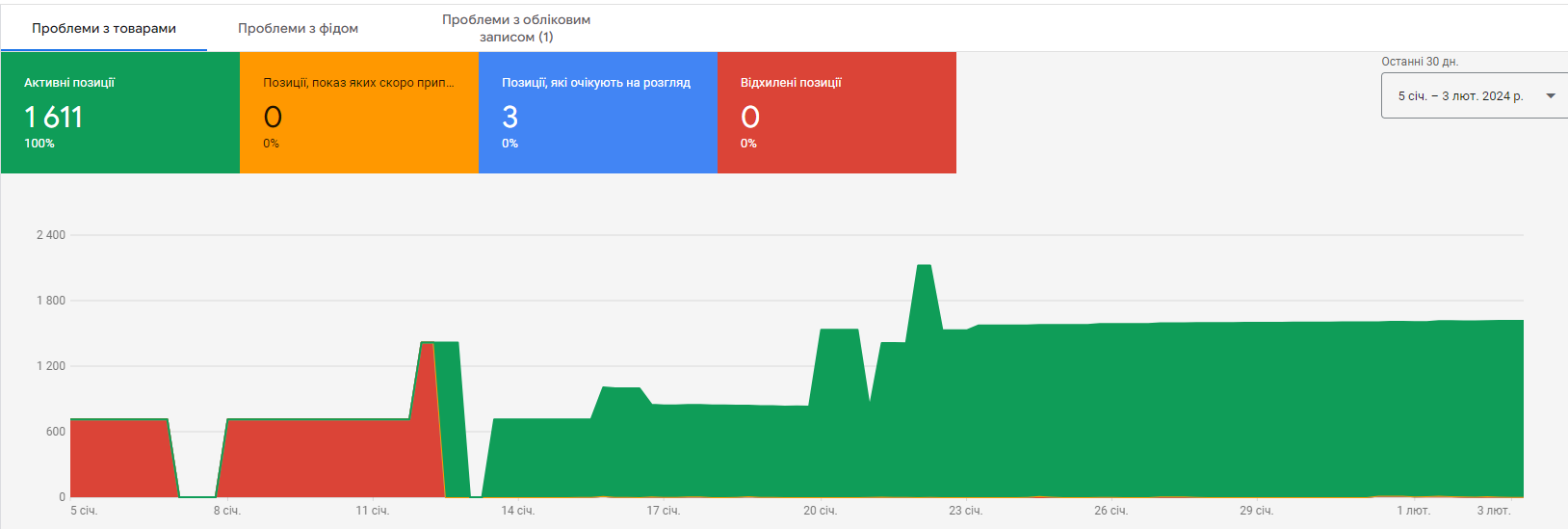Image resolution: width=1568 pixels, height=529 pixels.
Task: Click the 1 лют. date on the x-axis
Action: coord(1413,511)
